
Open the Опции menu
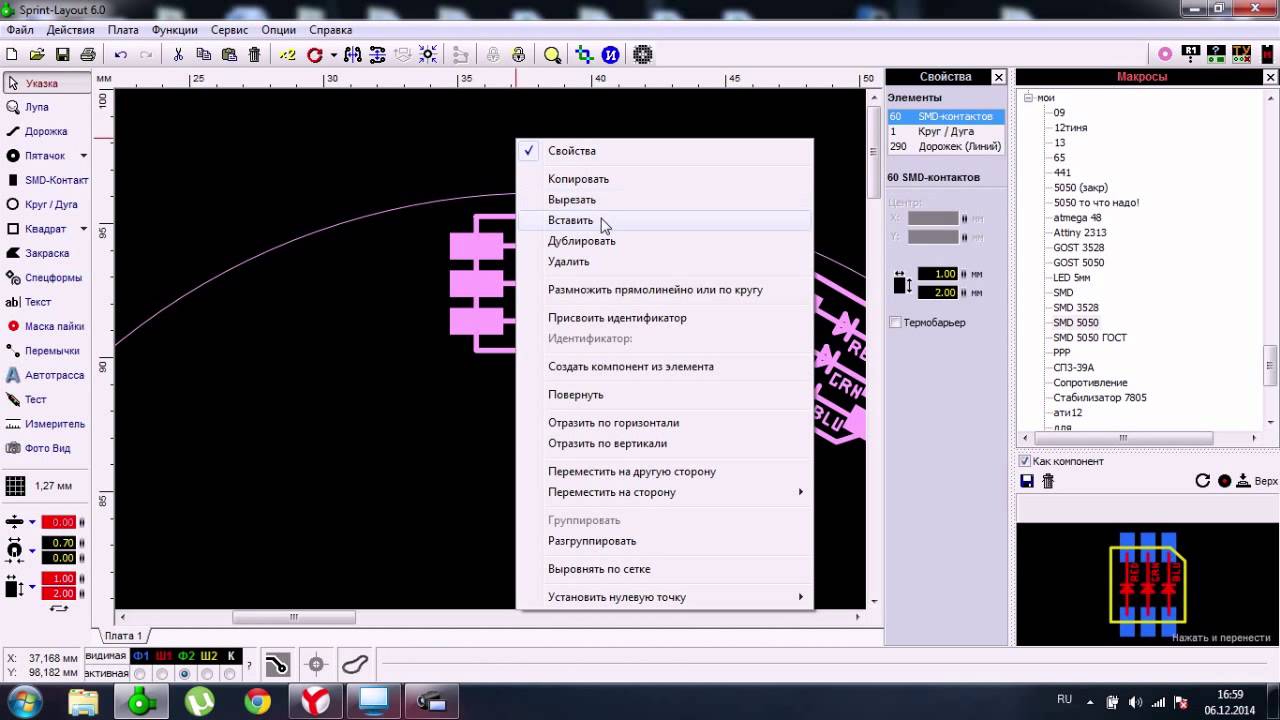pos(279,30)
